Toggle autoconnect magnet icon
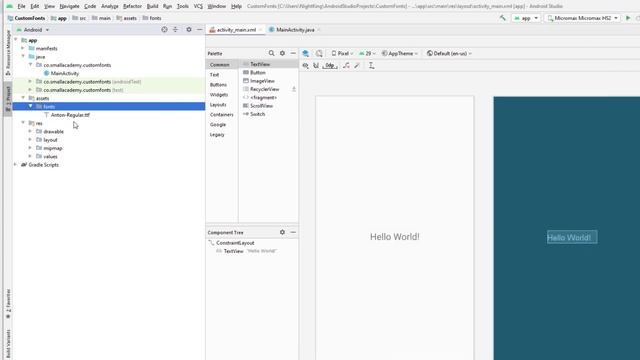Image resolution: width=640 pixels, height=360 pixels. [x=316, y=65]
